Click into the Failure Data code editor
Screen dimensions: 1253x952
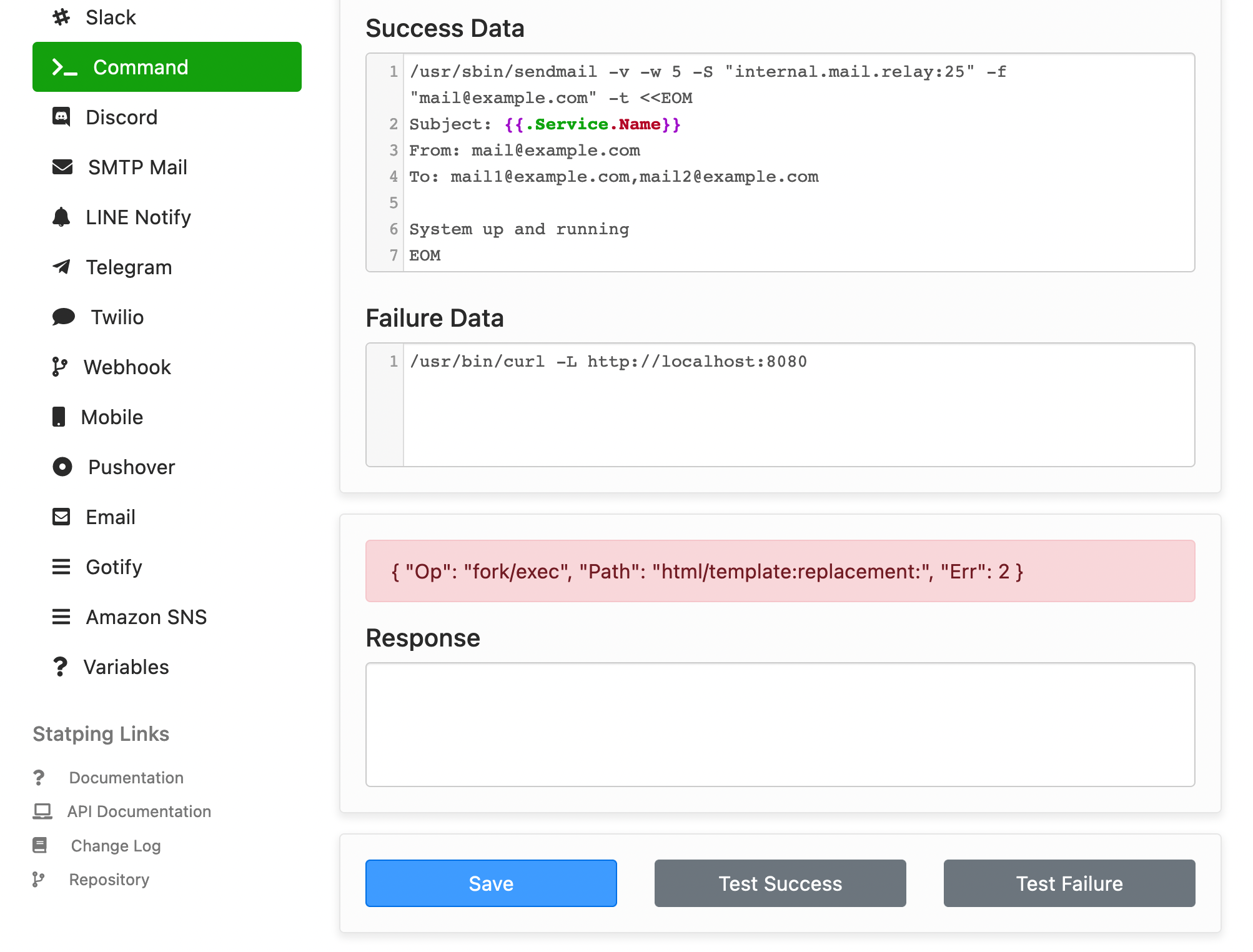click(780, 405)
